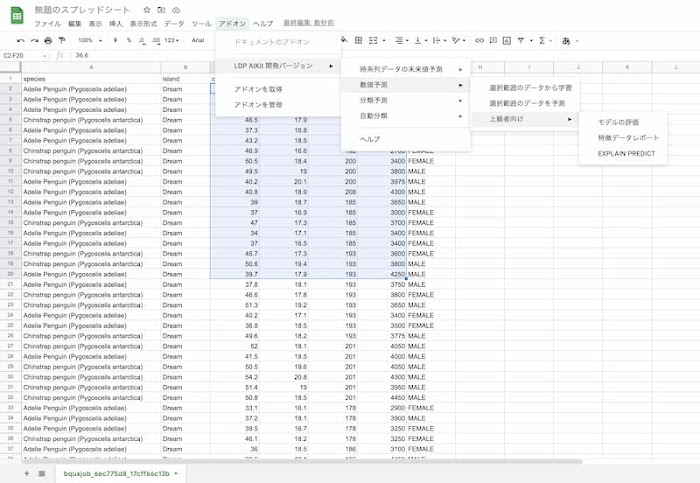Click the text wrapping icon
This screenshot has width=700, height=483.
tap(436, 41)
